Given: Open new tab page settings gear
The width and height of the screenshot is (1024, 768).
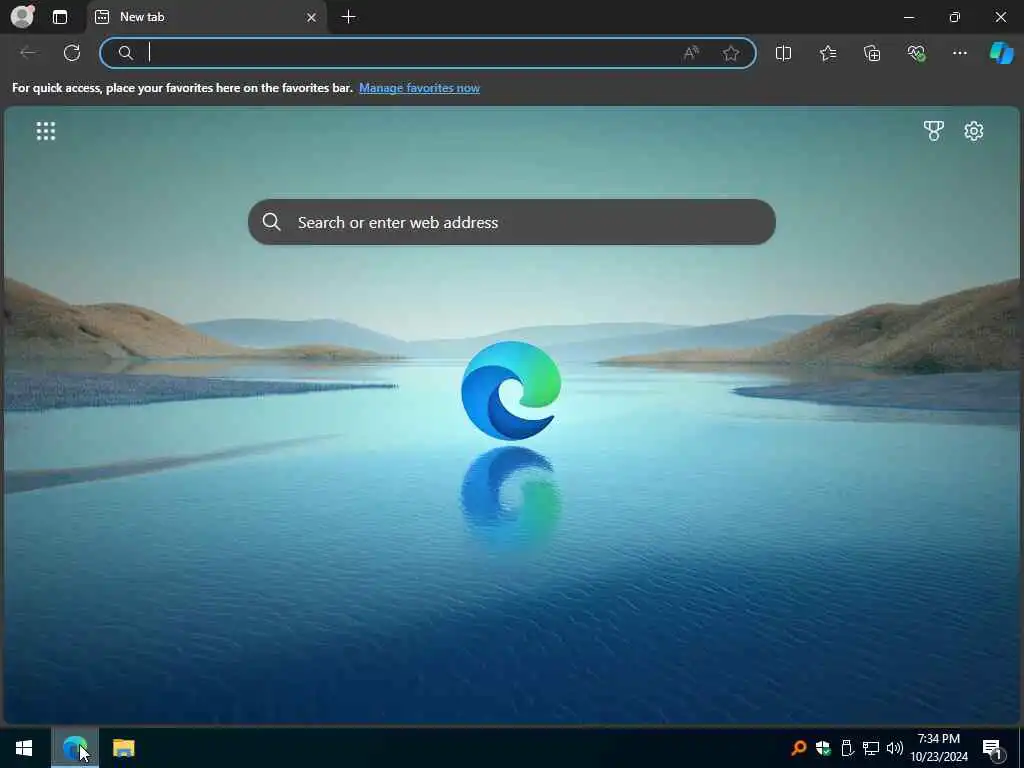Looking at the screenshot, I should click(974, 131).
